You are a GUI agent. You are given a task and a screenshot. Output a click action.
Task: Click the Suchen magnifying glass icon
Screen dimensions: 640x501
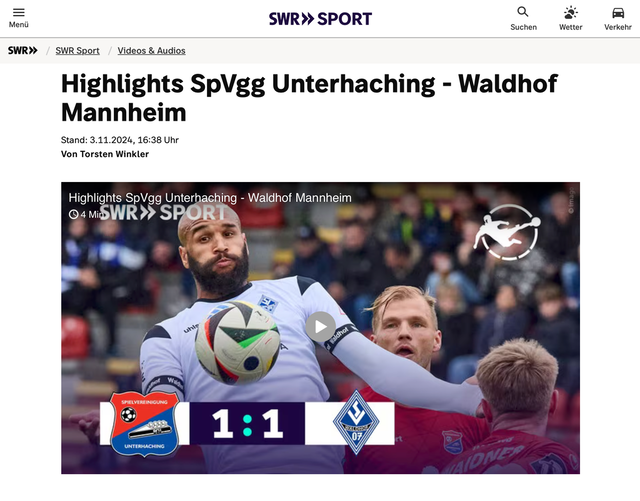tap(523, 12)
